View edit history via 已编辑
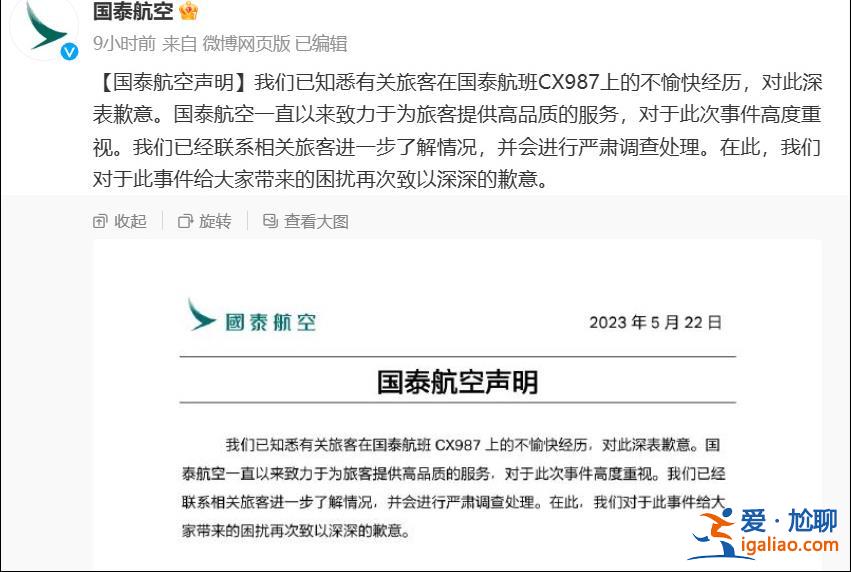Viewport: 851px width, 572px height. pos(321,43)
